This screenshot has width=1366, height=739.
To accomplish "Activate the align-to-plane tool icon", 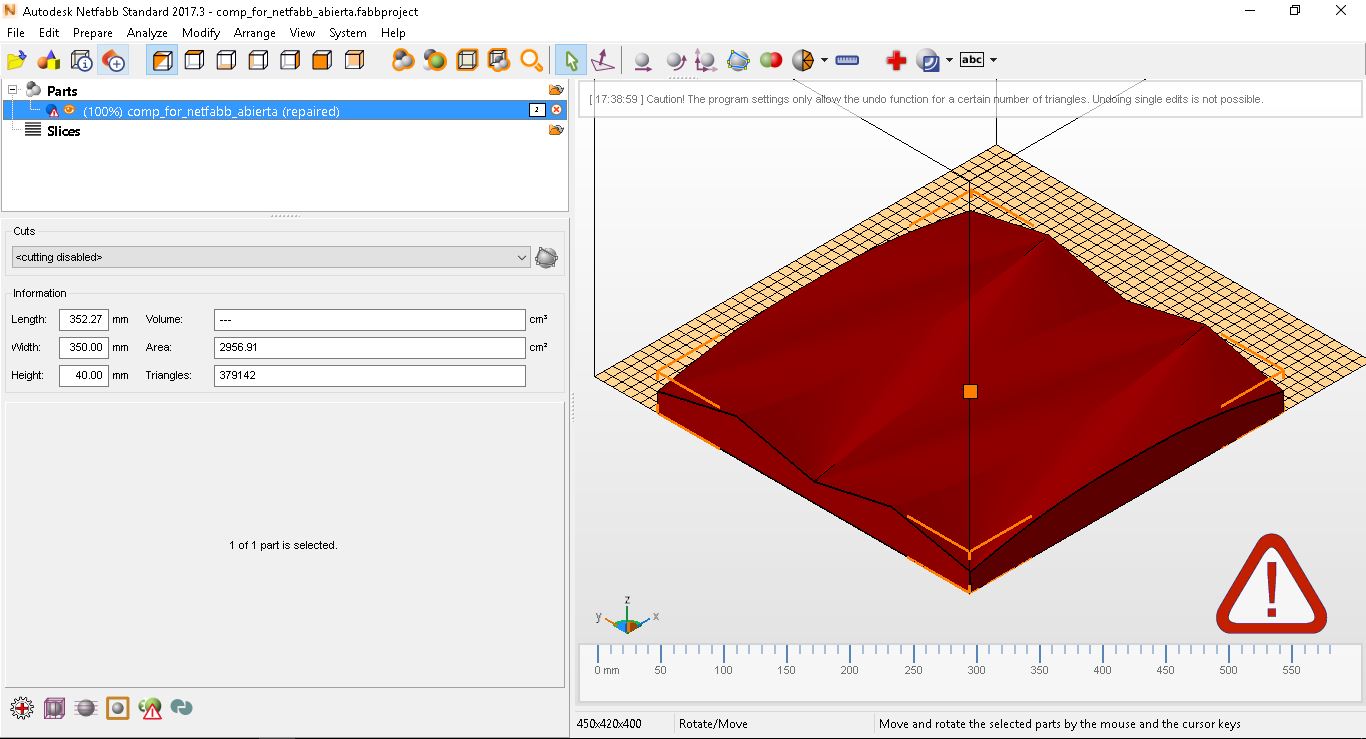I will [603, 61].
